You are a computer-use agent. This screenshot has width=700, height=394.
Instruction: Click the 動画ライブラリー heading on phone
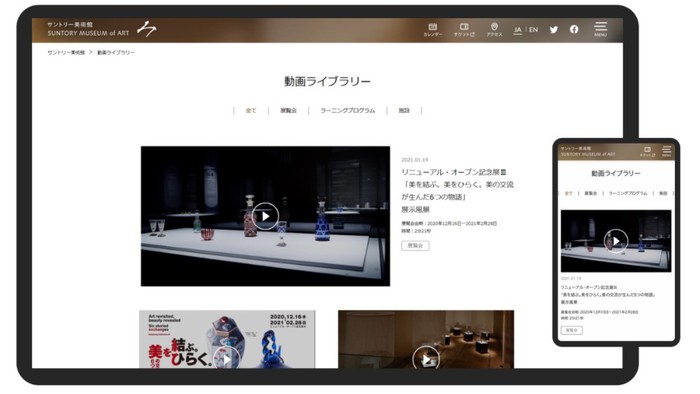click(x=616, y=173)
